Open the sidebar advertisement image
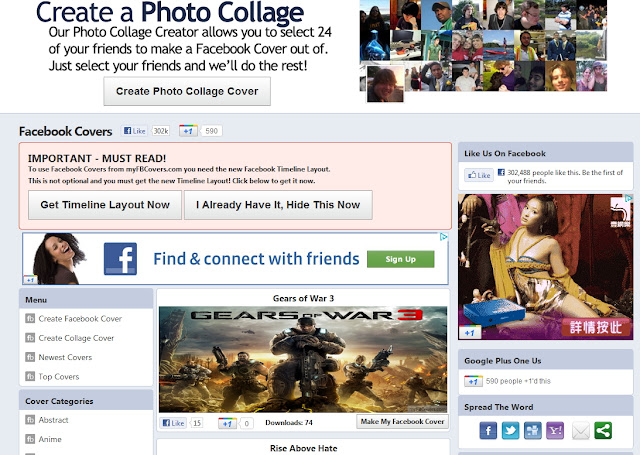 point(546,267)
